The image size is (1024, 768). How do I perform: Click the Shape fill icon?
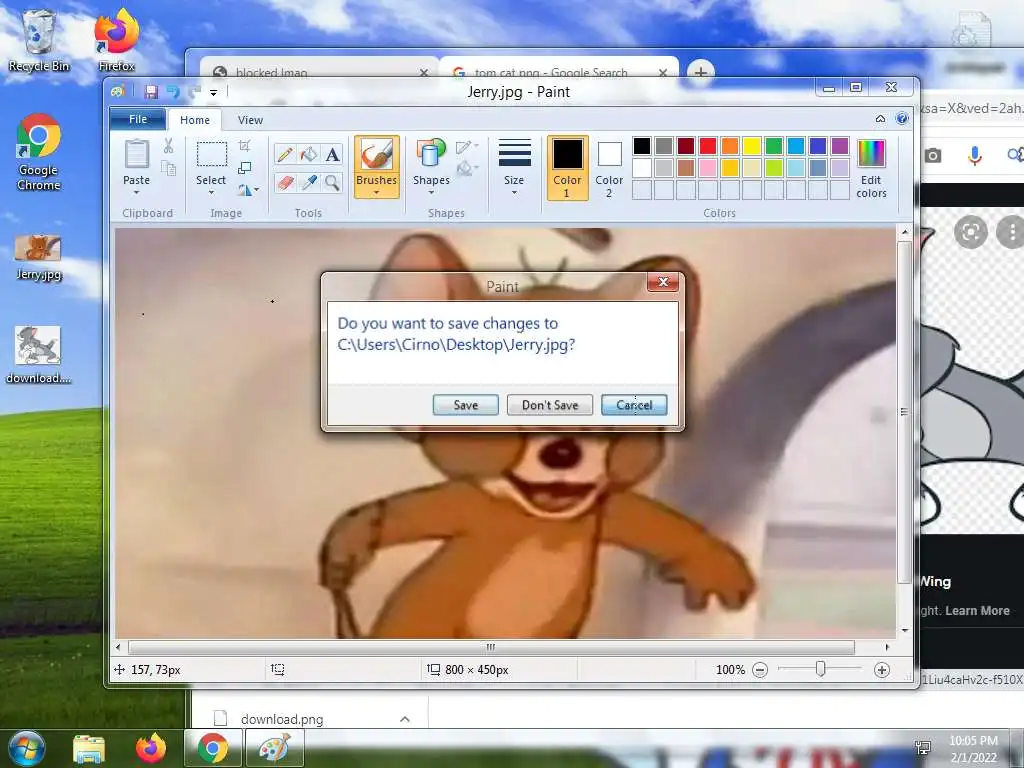tap(466, 169)
